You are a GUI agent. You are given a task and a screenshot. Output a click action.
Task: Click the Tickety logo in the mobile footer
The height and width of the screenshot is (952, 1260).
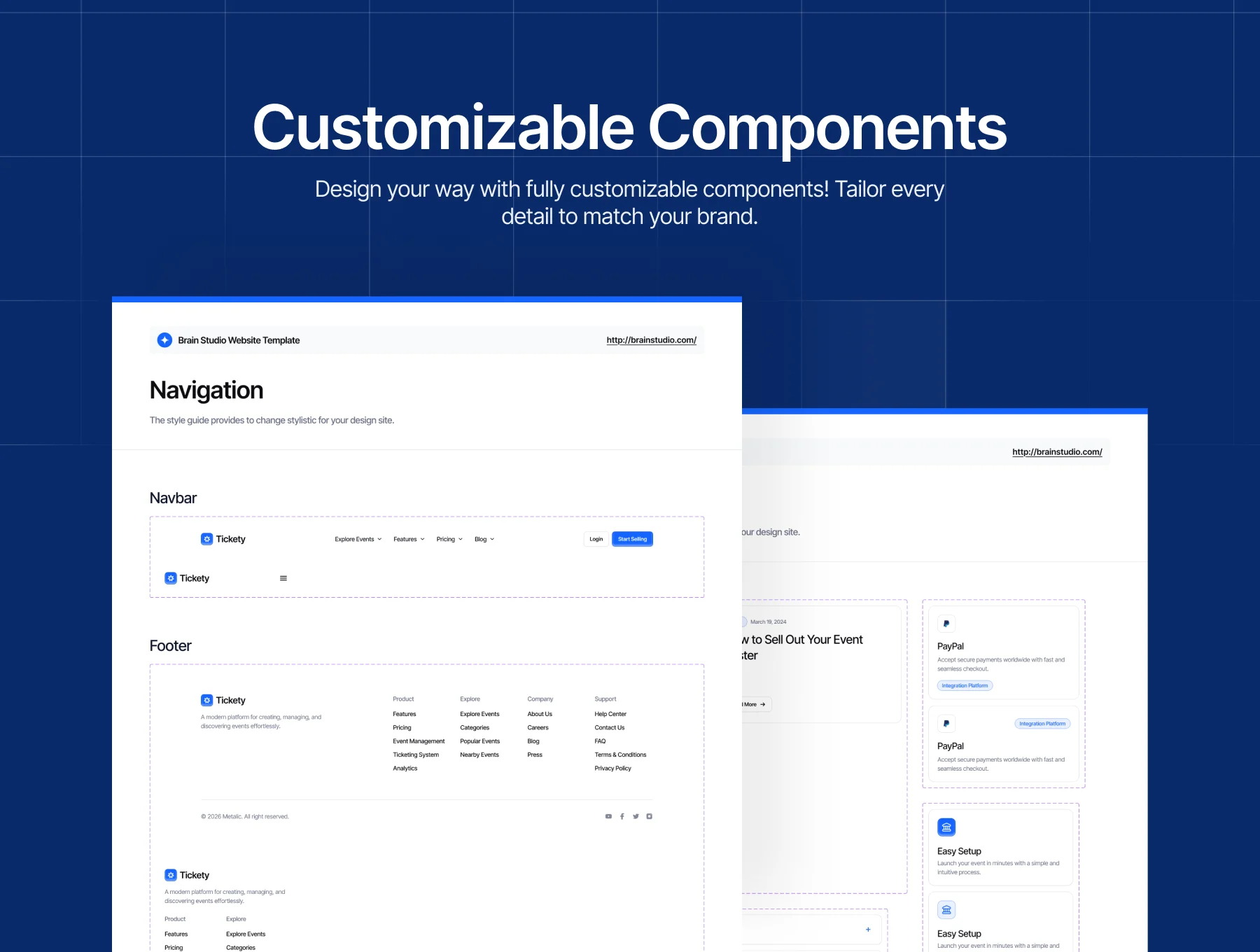pyautogui.click(x=187, y=875)
